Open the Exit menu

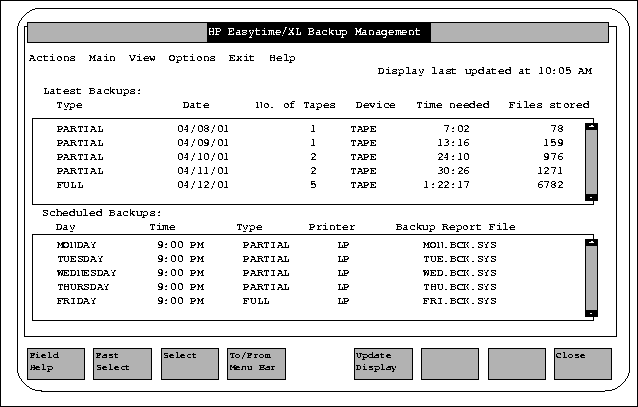[x=241, y=58]
